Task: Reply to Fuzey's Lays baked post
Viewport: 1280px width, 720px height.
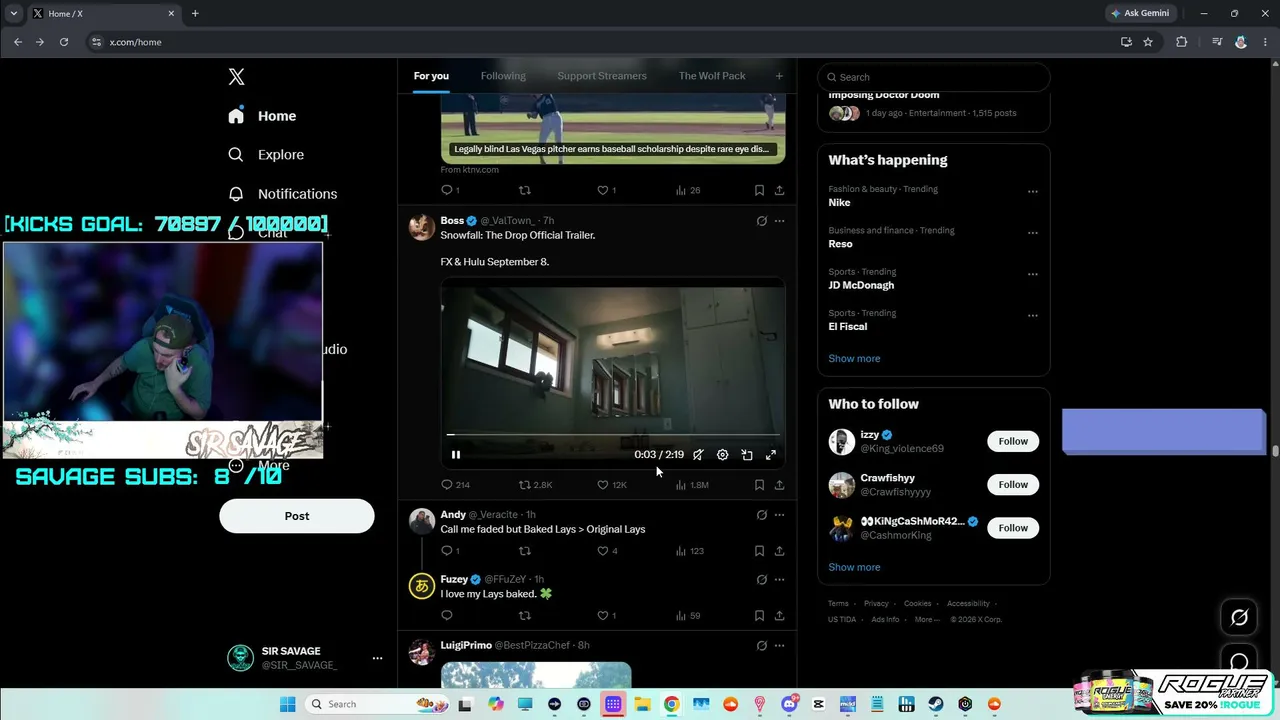Action: point(447,616)
